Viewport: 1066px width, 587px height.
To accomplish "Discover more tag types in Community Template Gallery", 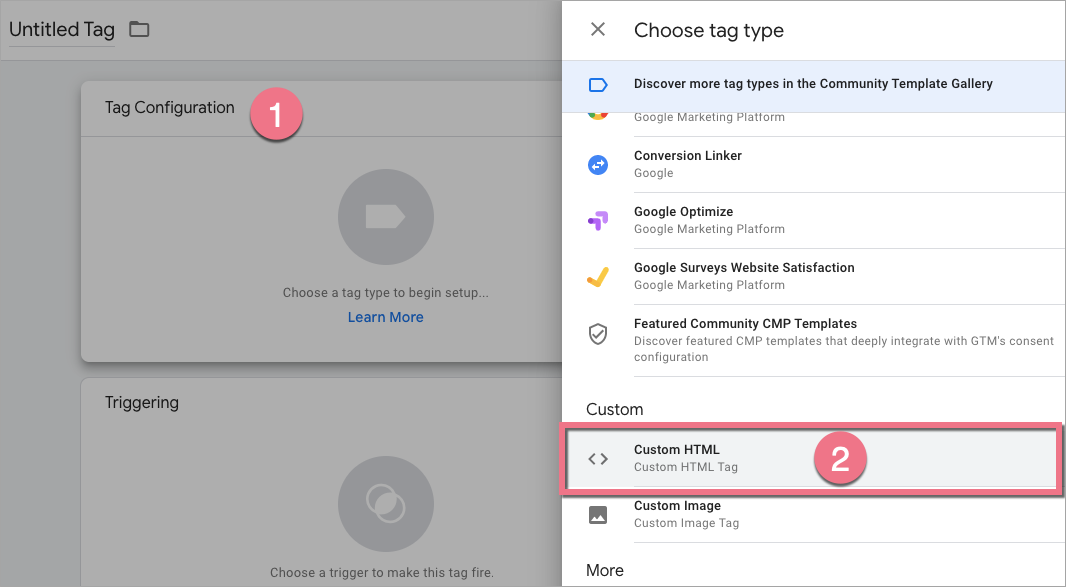I will pos(813,84).
